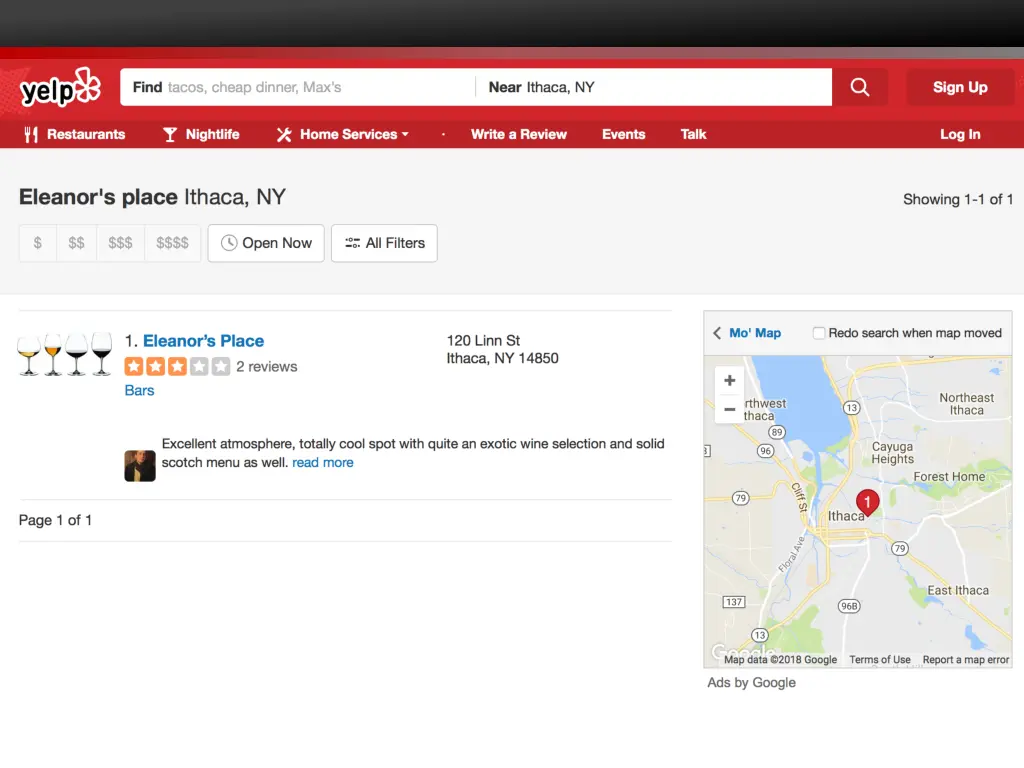Focus the Near location input field
Image resolution: width=1024 pixels, height=768 pixels.
(x=654, y=87)
